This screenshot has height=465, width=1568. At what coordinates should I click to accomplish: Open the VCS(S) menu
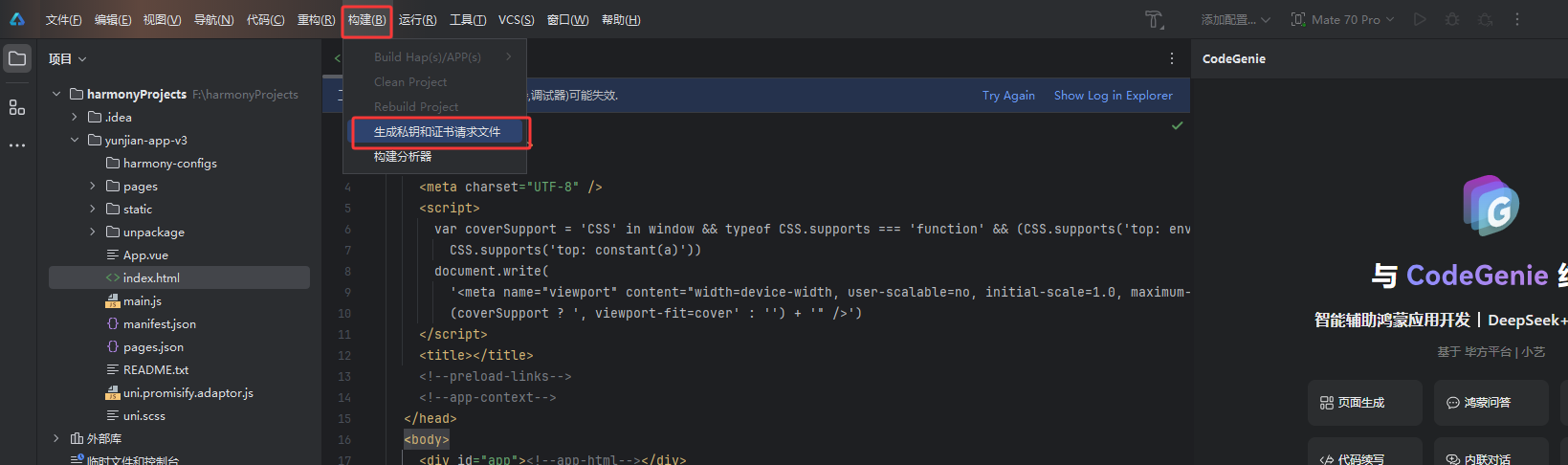point(517,19)
